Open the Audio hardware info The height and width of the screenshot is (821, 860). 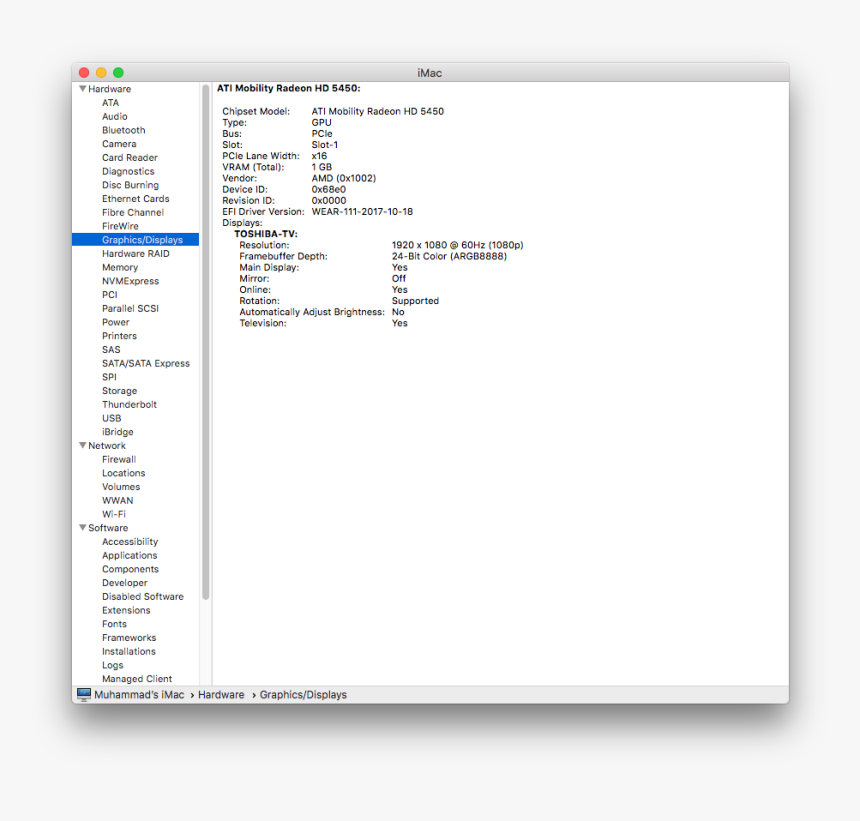pos(114,116)
